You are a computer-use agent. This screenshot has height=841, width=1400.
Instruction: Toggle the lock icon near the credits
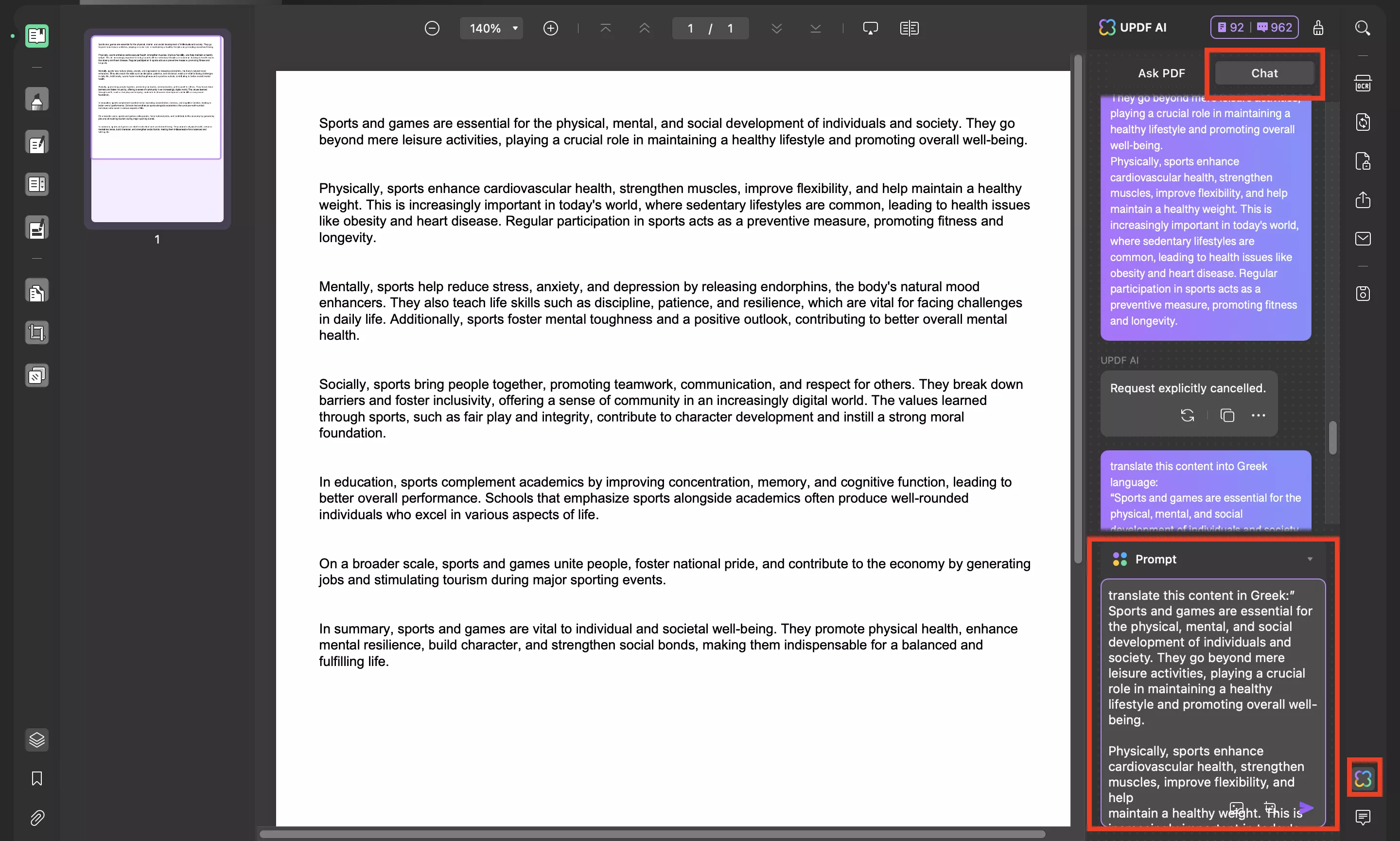coord(1318,27)
